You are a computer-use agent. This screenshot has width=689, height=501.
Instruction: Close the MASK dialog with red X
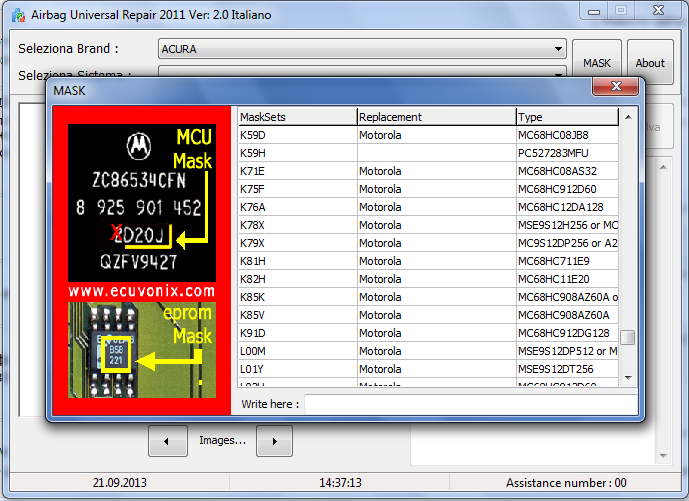point(615,86)
